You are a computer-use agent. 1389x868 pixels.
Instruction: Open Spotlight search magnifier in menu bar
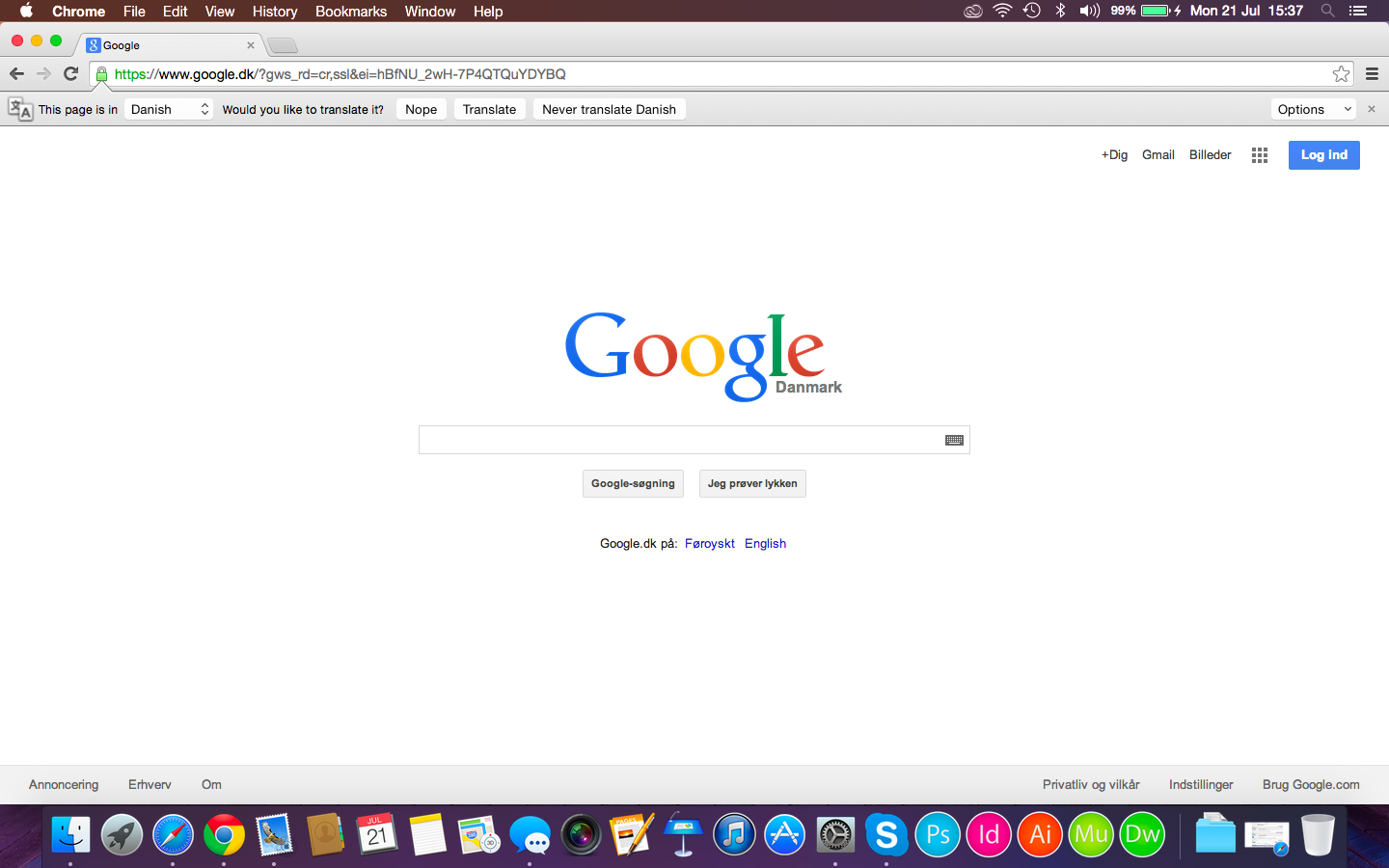click(x=1328, y=12)
